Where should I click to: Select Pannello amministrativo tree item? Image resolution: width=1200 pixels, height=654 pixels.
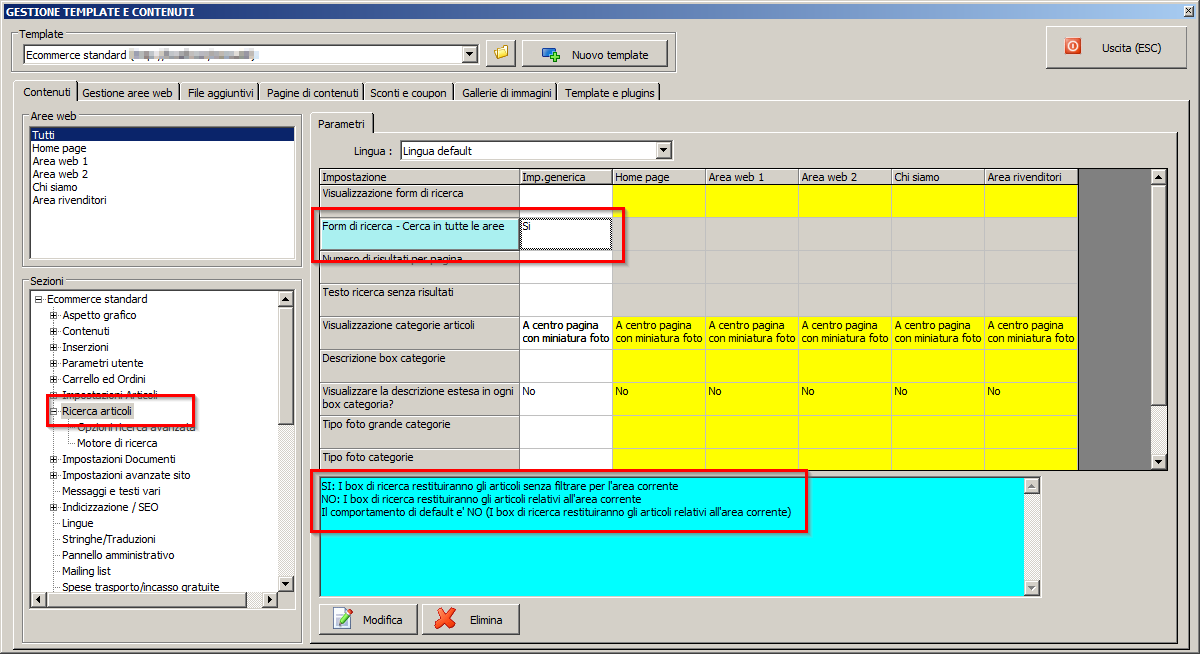(118, 555)
